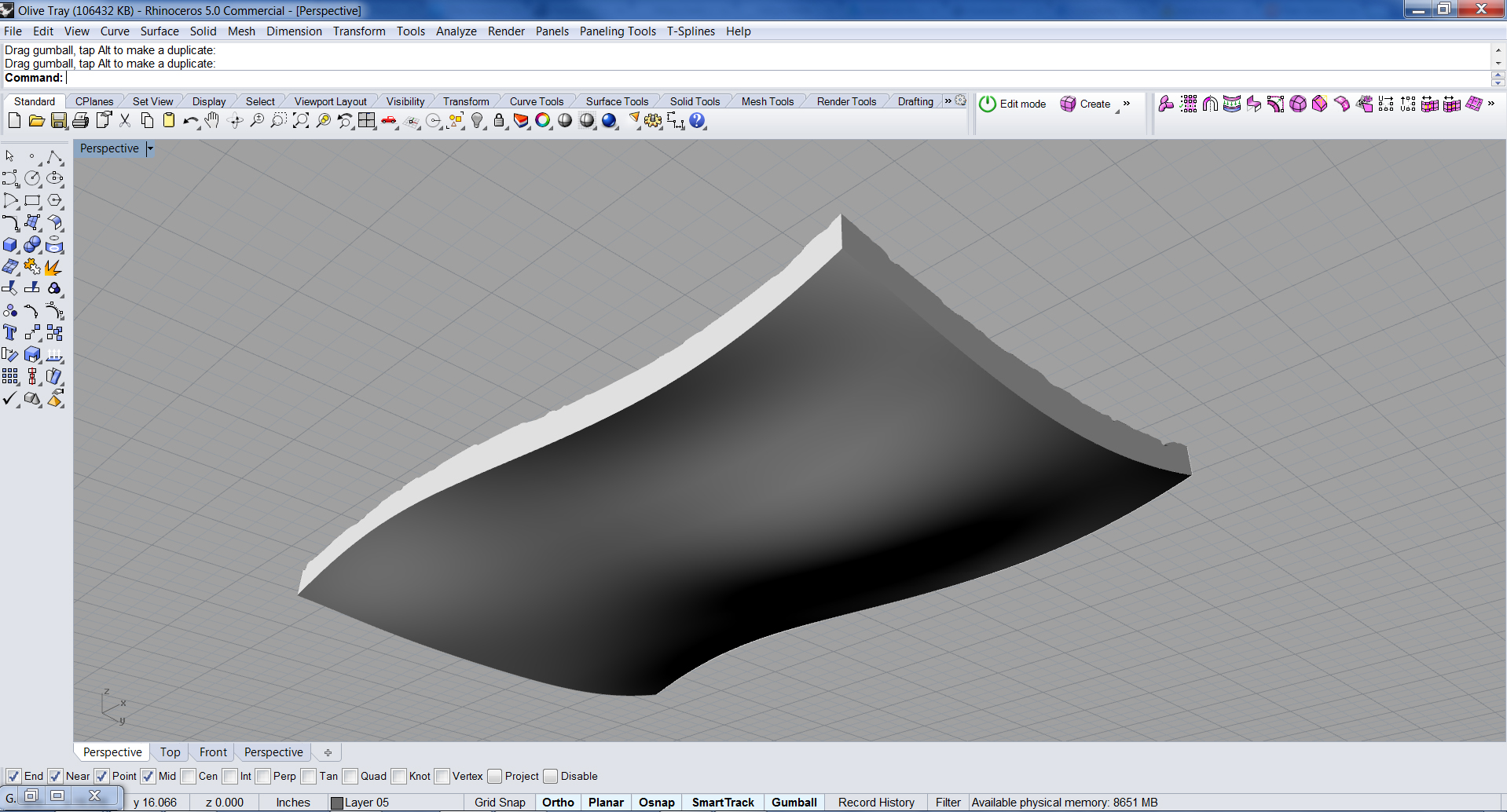This screenshot has width=1507, height=812.
Task: Select the Box solid tool
Action: coord(10,245)
